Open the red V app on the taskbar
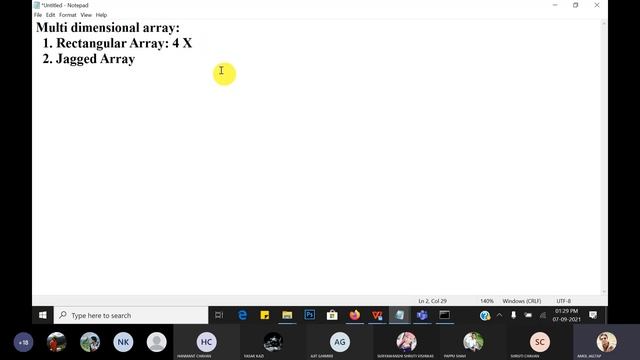The image size is (640, 360). coord(377,315)
